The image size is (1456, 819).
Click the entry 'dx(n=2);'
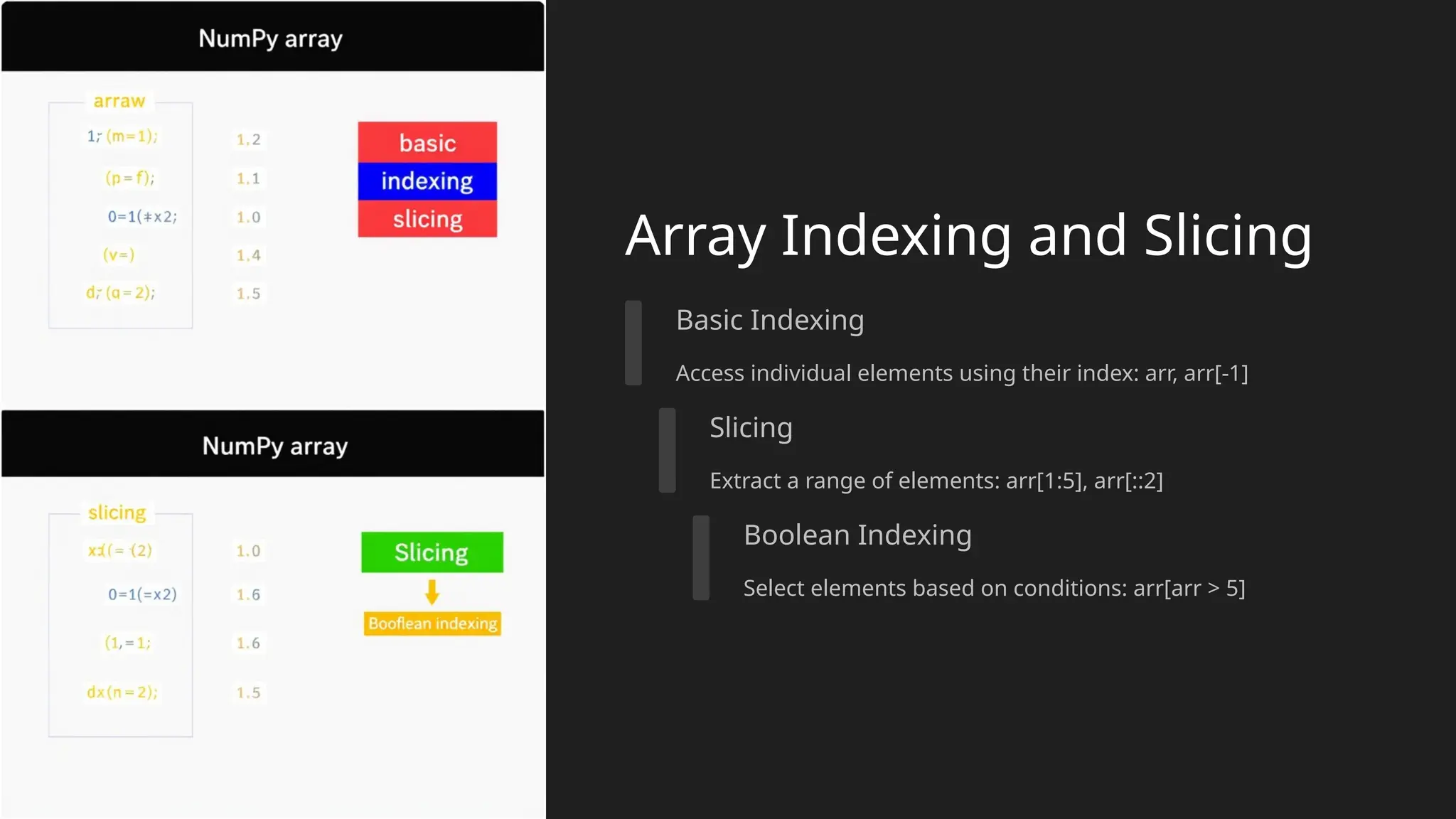point(122,692)
